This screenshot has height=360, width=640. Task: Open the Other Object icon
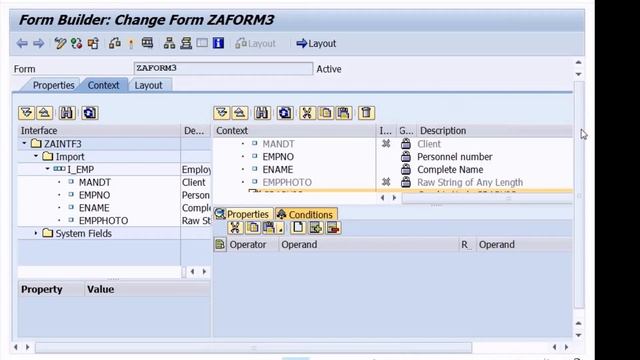coord(93,43)
